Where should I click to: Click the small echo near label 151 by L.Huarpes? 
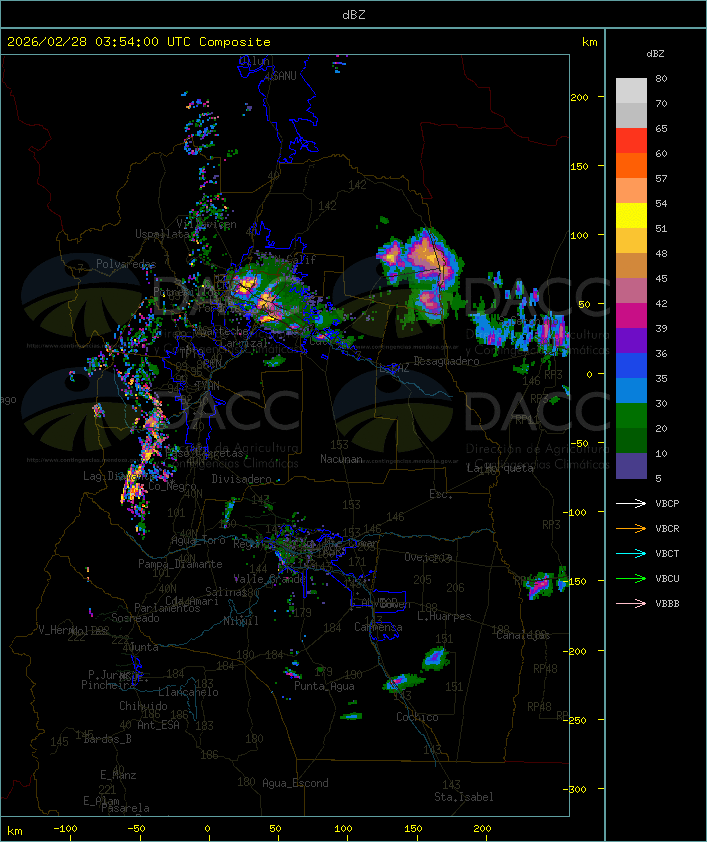(435, 658)
